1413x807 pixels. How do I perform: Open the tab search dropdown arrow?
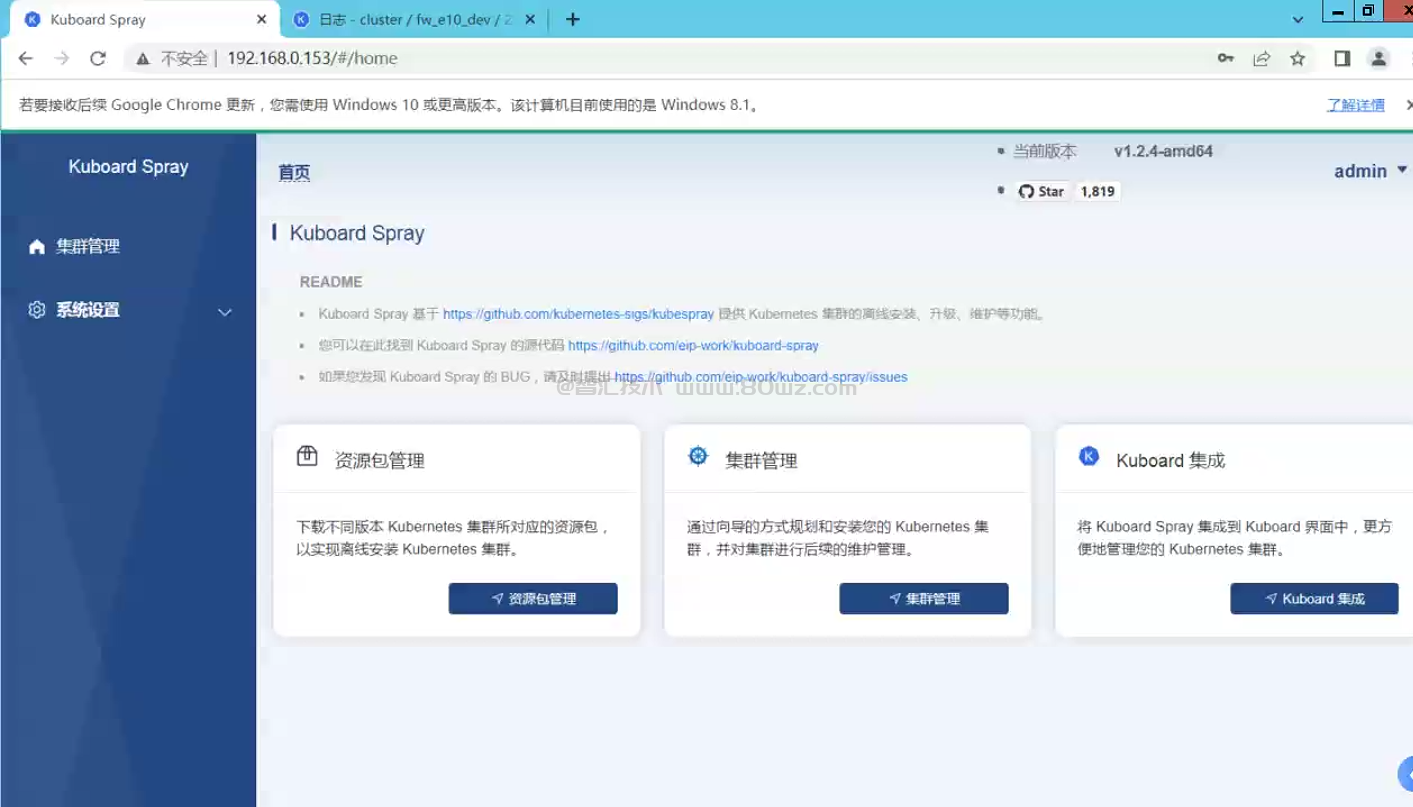point(1298,19)
